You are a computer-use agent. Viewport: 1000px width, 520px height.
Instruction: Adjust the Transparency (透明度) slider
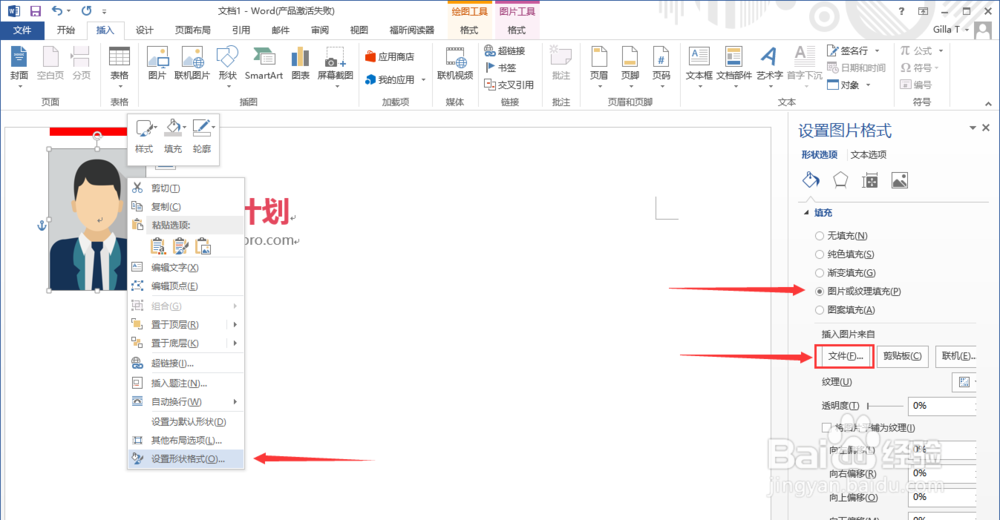[885, 406]
